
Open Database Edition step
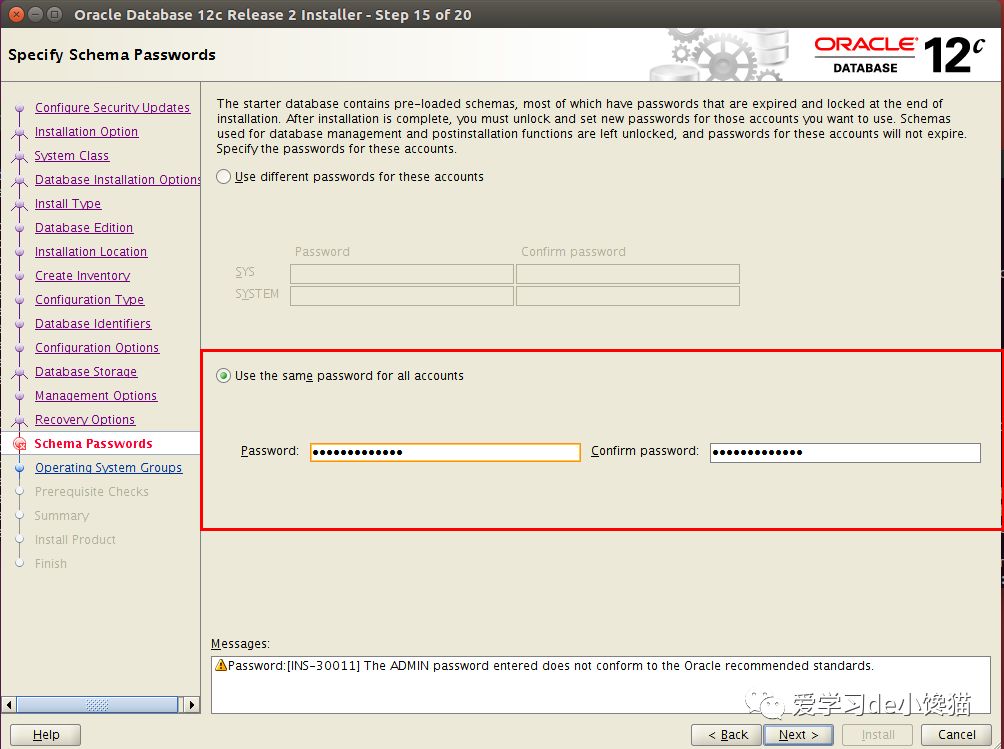84,227
